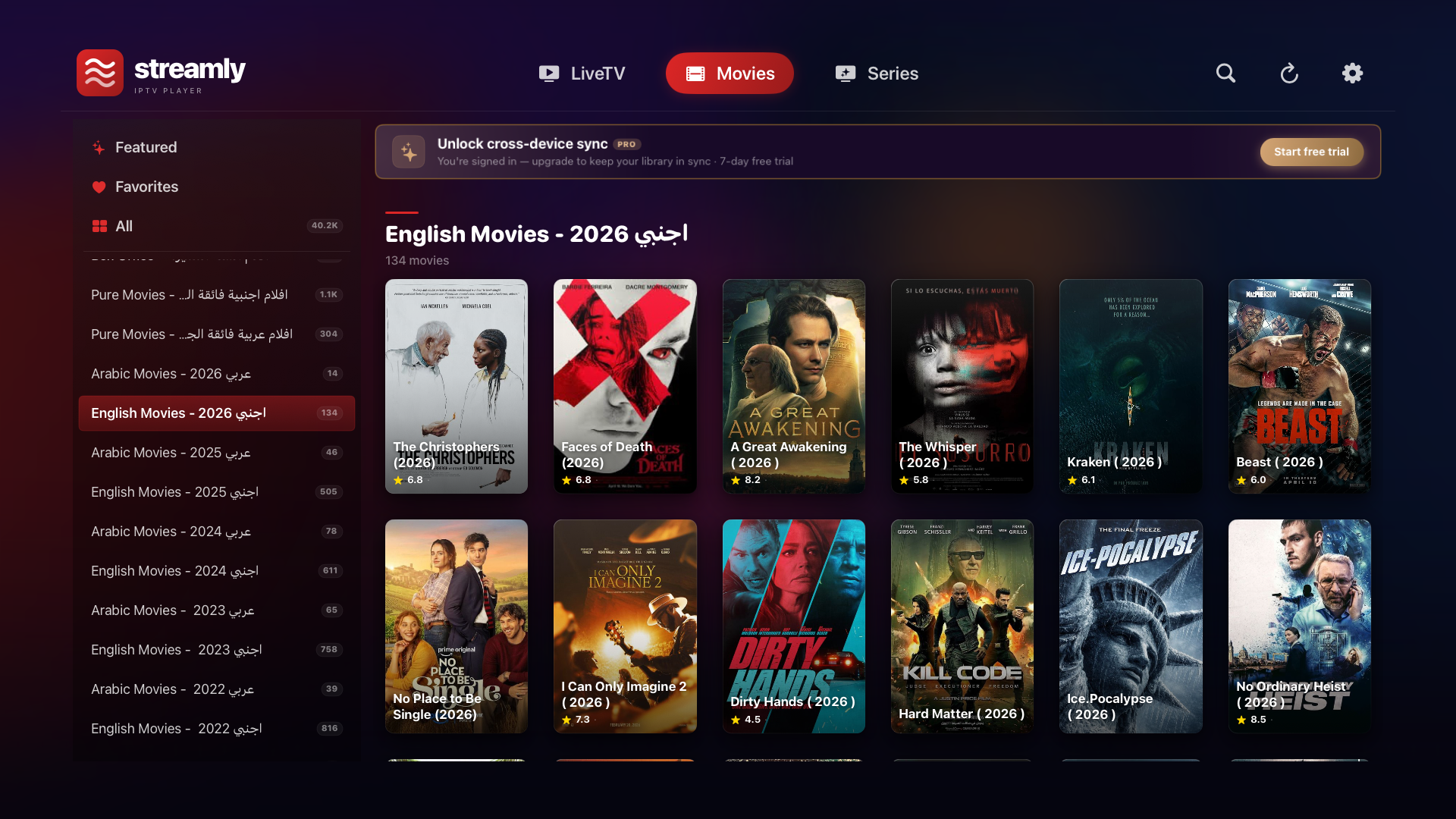Image resolution: width=1456 pixels, height=819 pixels.
Task: Click the refresh playlist icon
Action: 1289,73
